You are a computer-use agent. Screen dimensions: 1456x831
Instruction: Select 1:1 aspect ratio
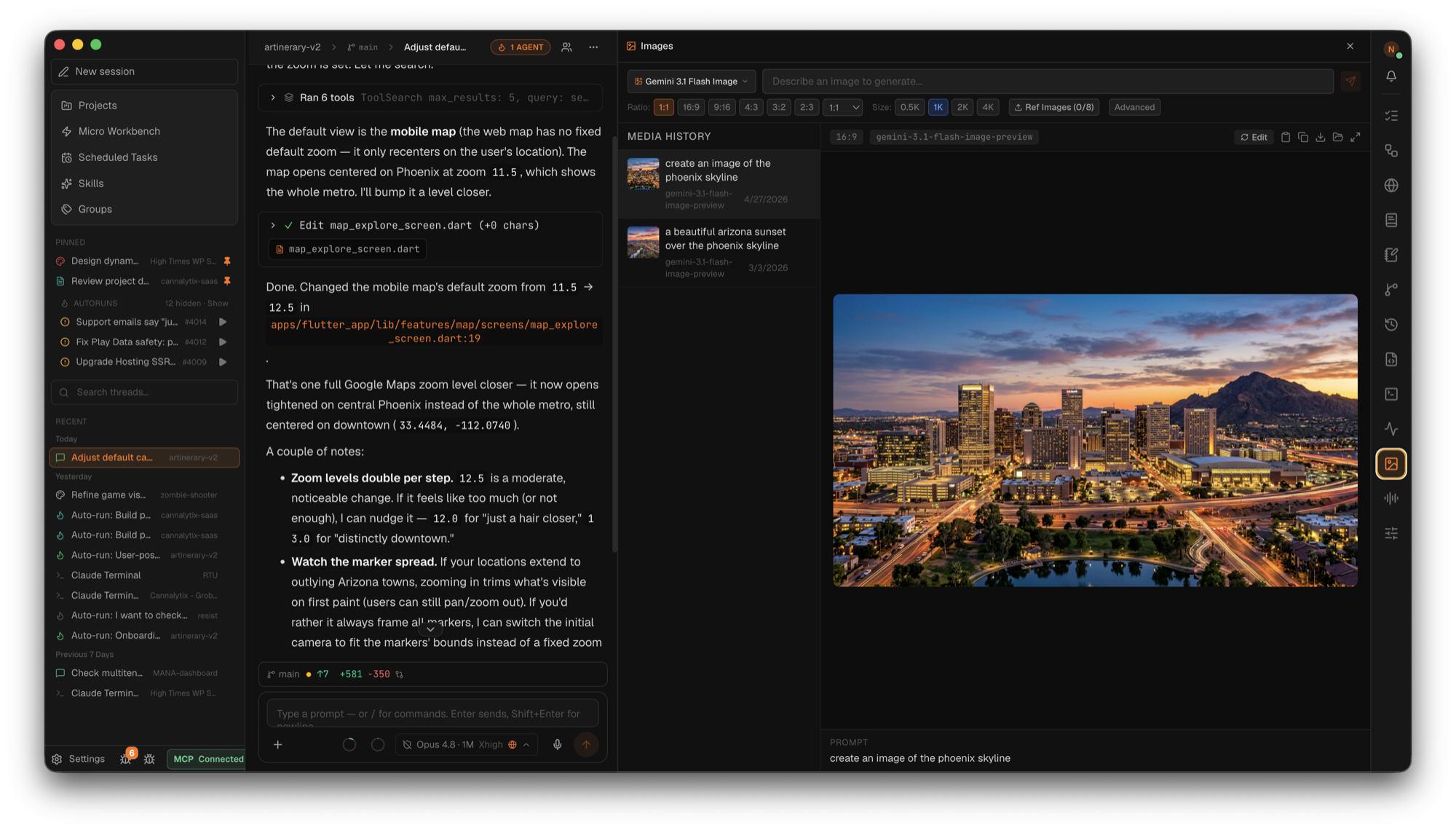pos(663,107)
